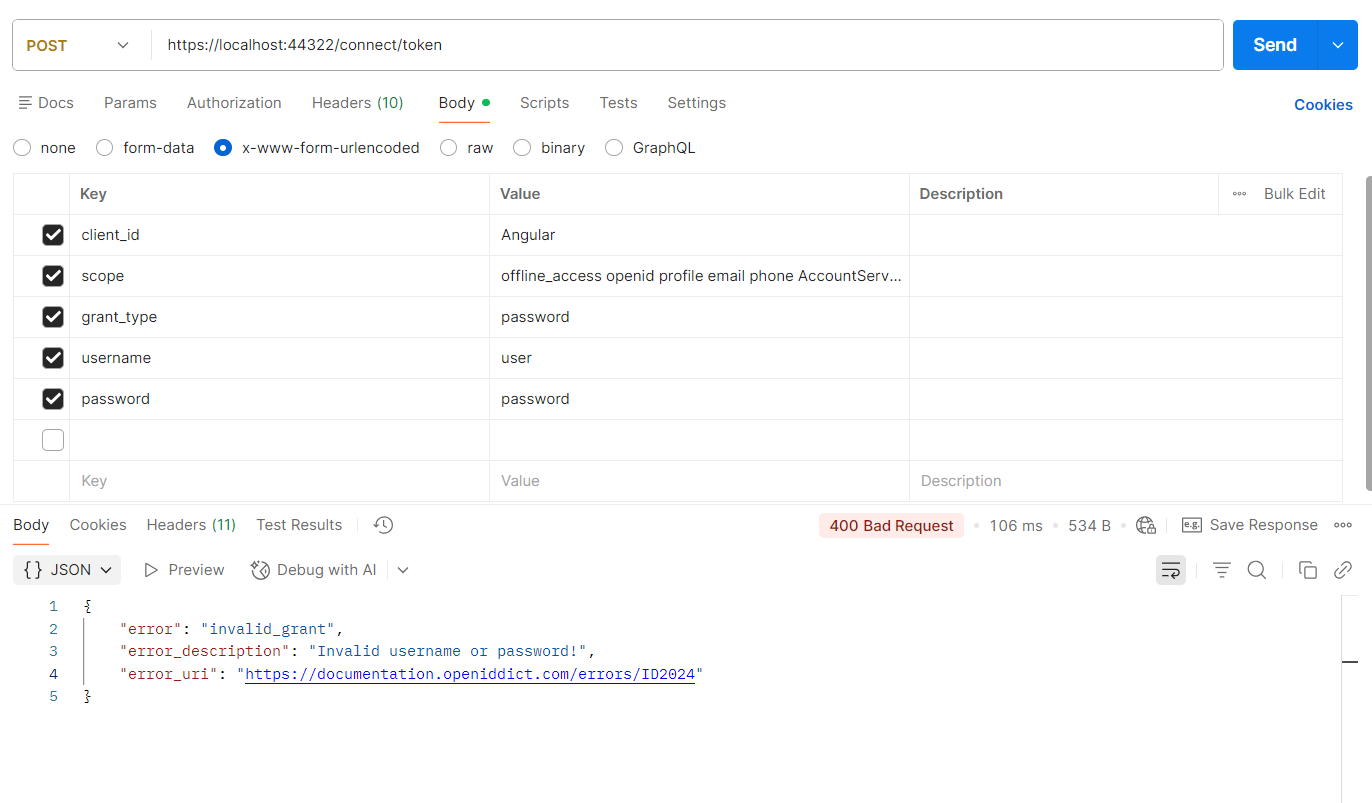Disable the grant_type row checkbox

coord(53,317)
